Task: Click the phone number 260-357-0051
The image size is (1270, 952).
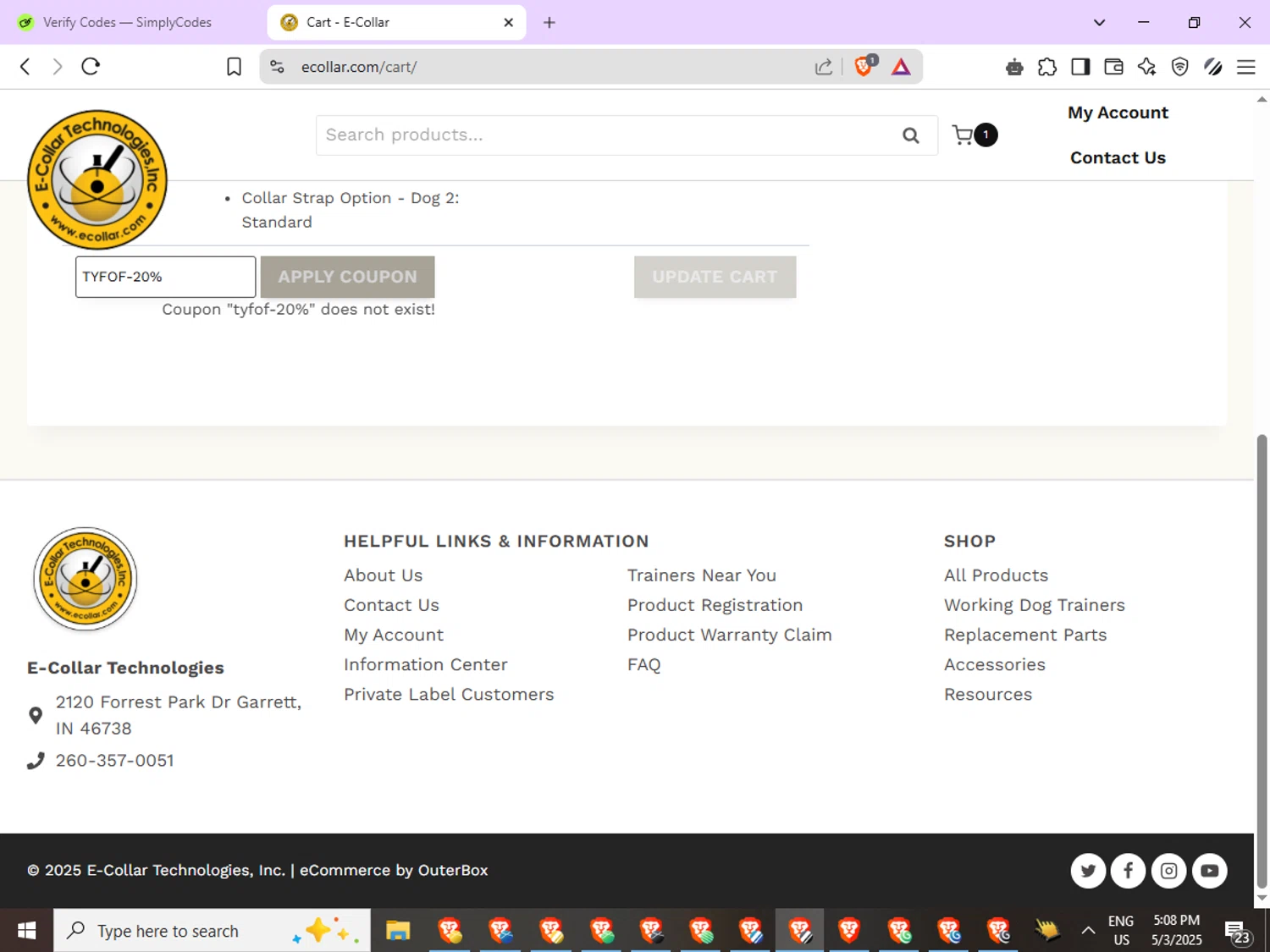Action: coord(115,761)
